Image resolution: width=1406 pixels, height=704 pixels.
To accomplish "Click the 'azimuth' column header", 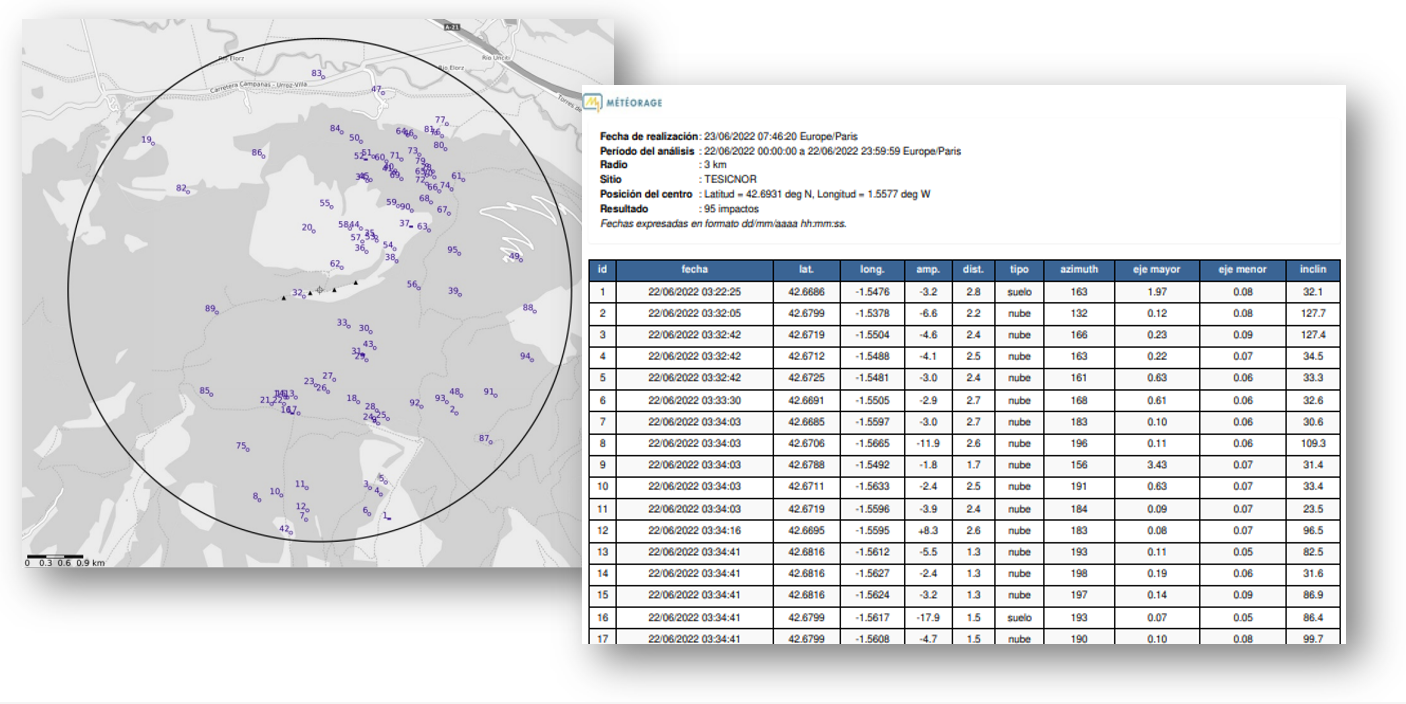I will coord(1078,269).
